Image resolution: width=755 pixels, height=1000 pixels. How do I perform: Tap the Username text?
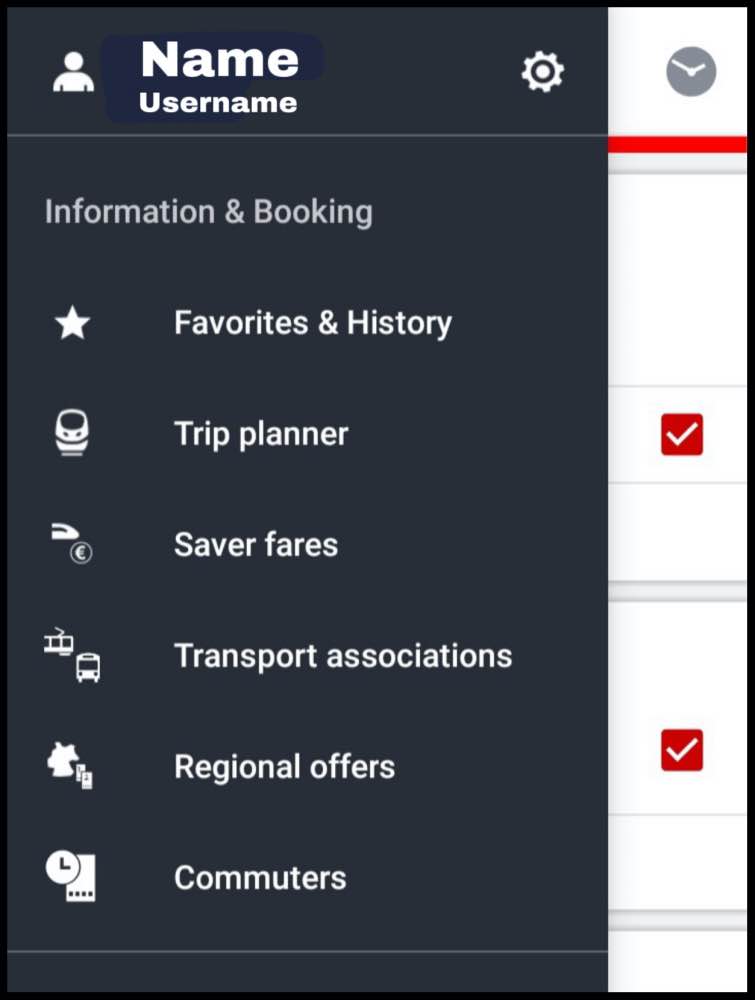218,103
